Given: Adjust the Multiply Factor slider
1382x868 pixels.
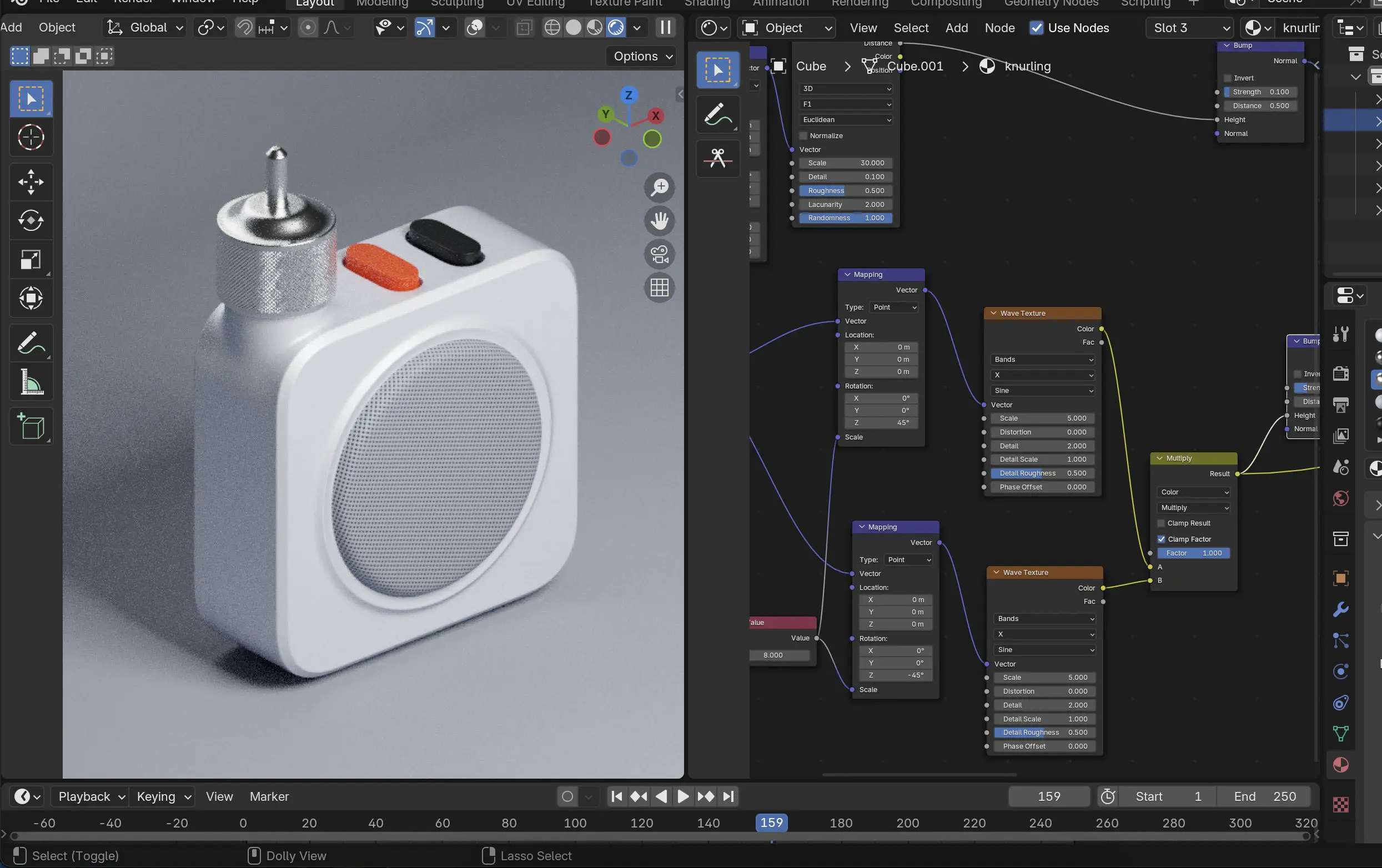Looking at the screenshot, I should pos(1193,553).
